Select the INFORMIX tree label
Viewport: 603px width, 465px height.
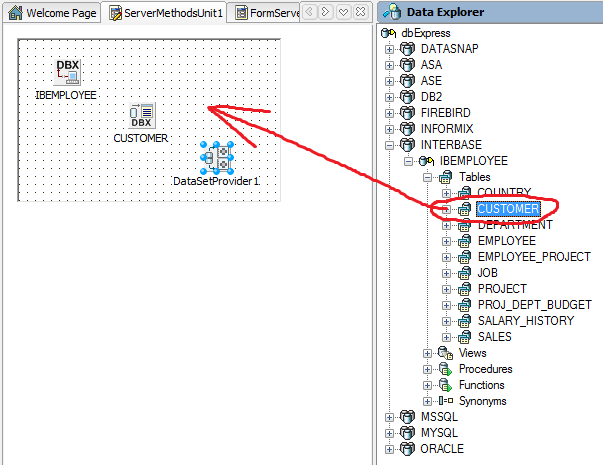[x=447, y=129]
